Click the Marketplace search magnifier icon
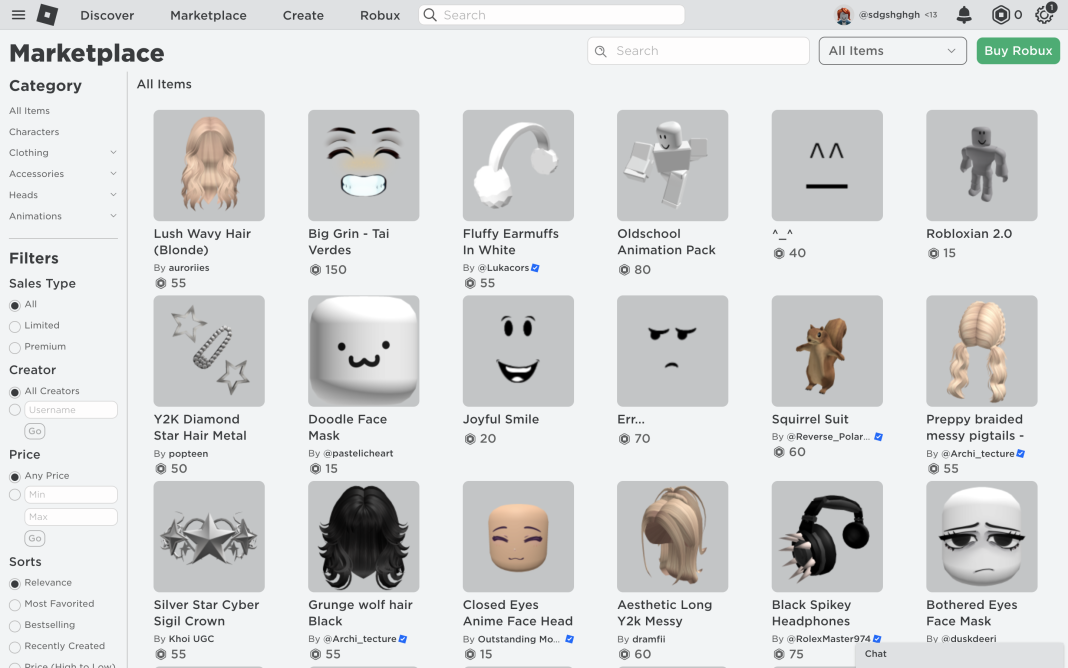Screen dimensions: 1068x668 (601, 51)
